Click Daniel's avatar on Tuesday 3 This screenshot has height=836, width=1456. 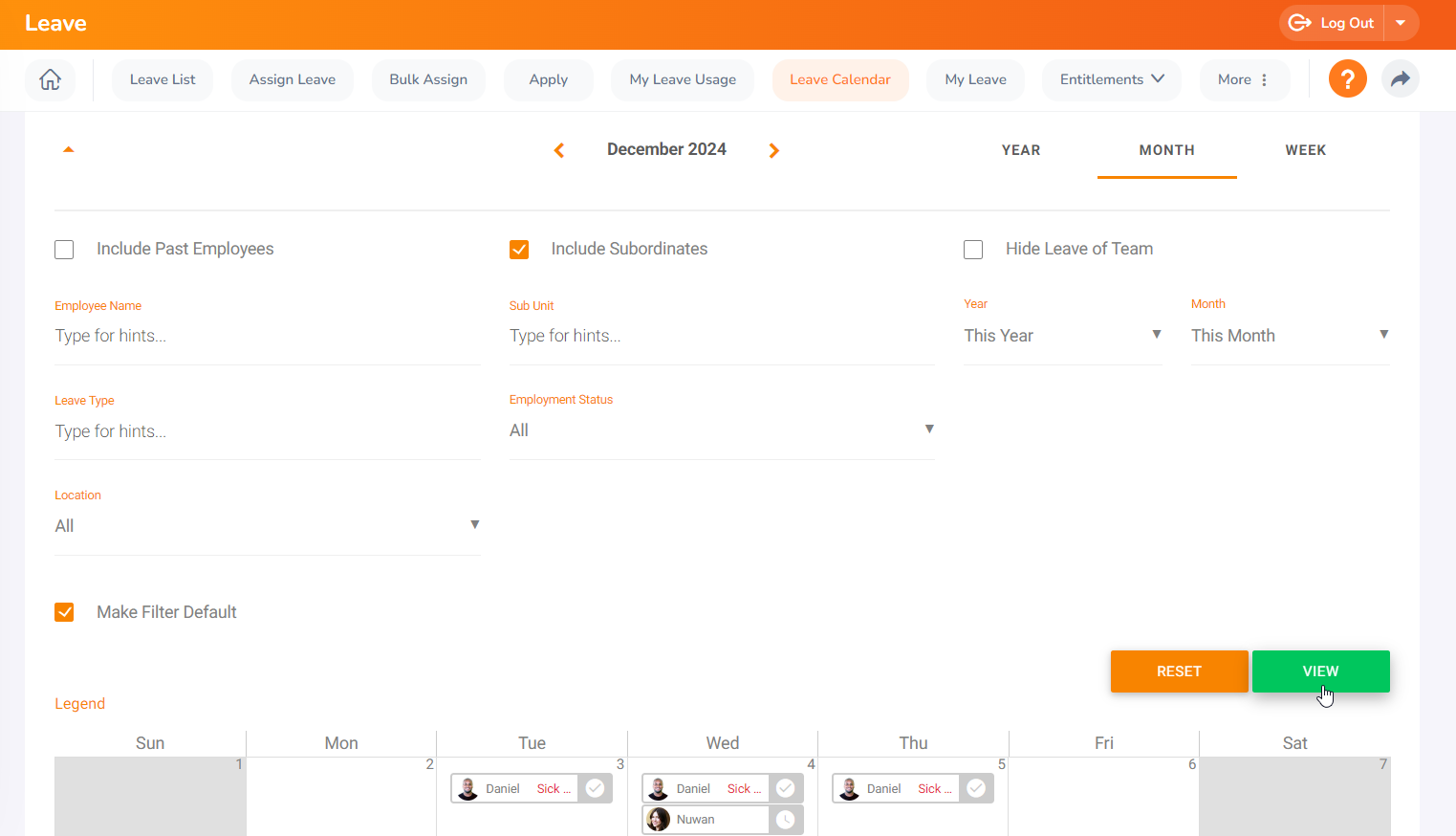point(467,789)
